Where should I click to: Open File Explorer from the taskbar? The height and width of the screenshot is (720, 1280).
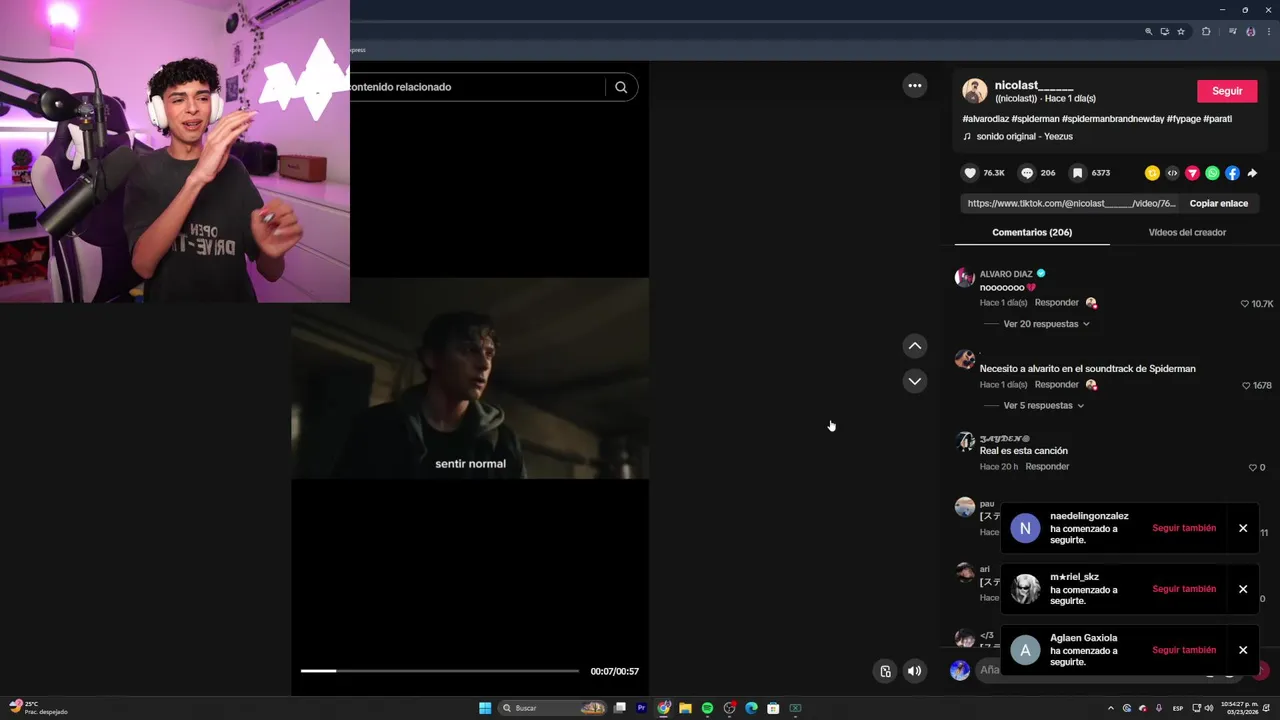pyautogui.click(x=685, y=708)
